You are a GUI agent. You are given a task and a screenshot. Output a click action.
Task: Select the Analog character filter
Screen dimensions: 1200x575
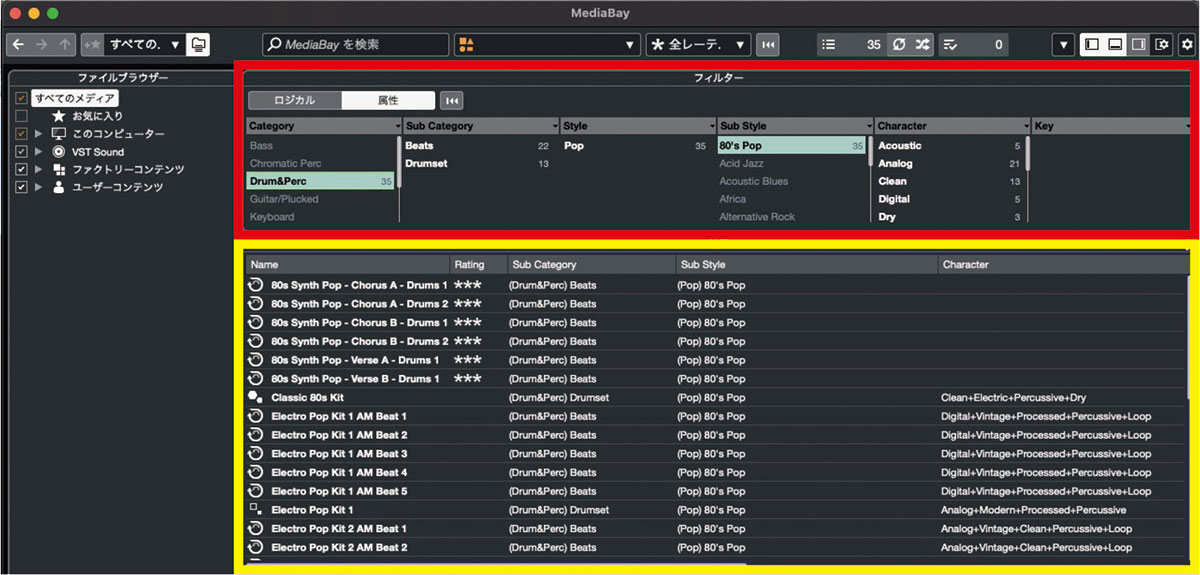pyautogui.click(x=950, y=164)
